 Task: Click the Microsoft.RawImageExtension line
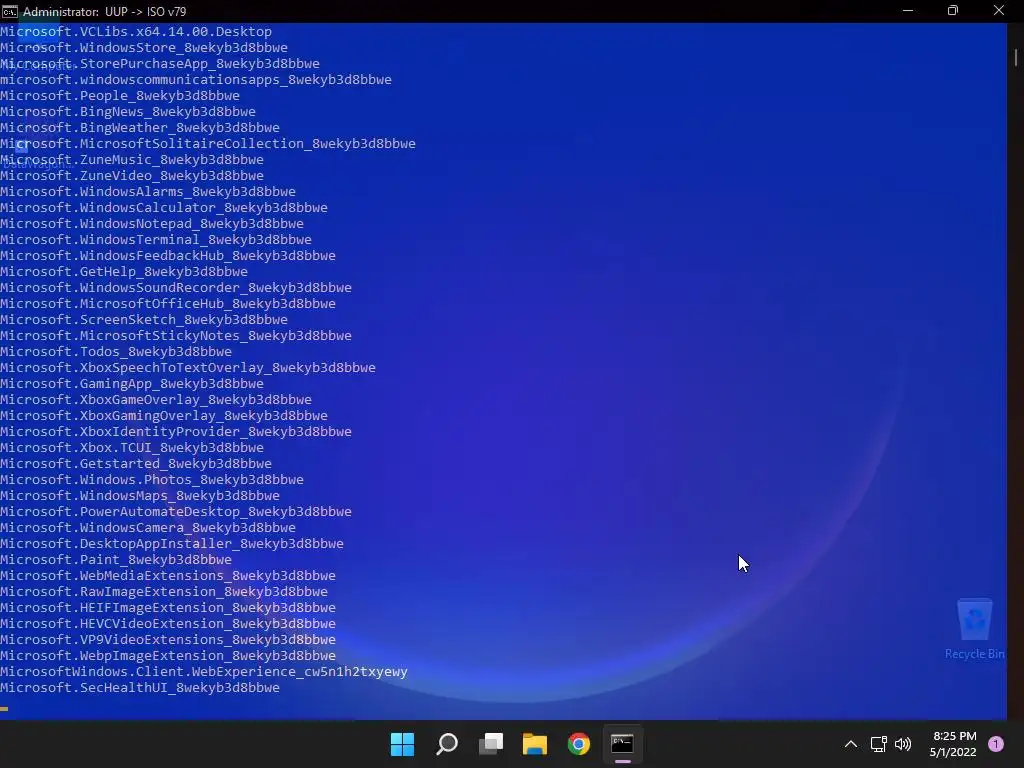click(164, 592)
